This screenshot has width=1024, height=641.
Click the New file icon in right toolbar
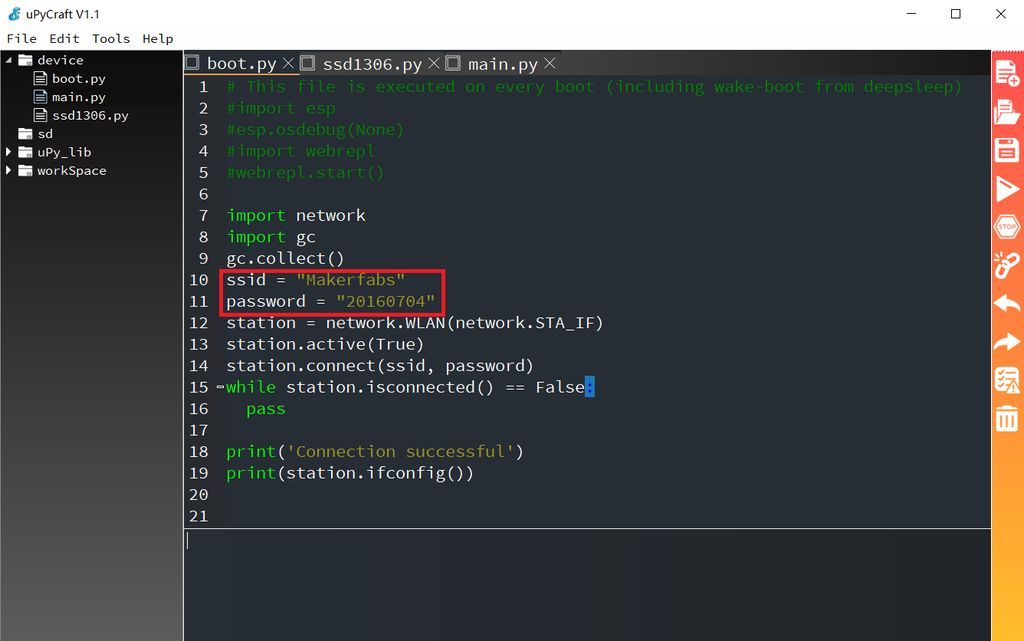click(1006, 72)
